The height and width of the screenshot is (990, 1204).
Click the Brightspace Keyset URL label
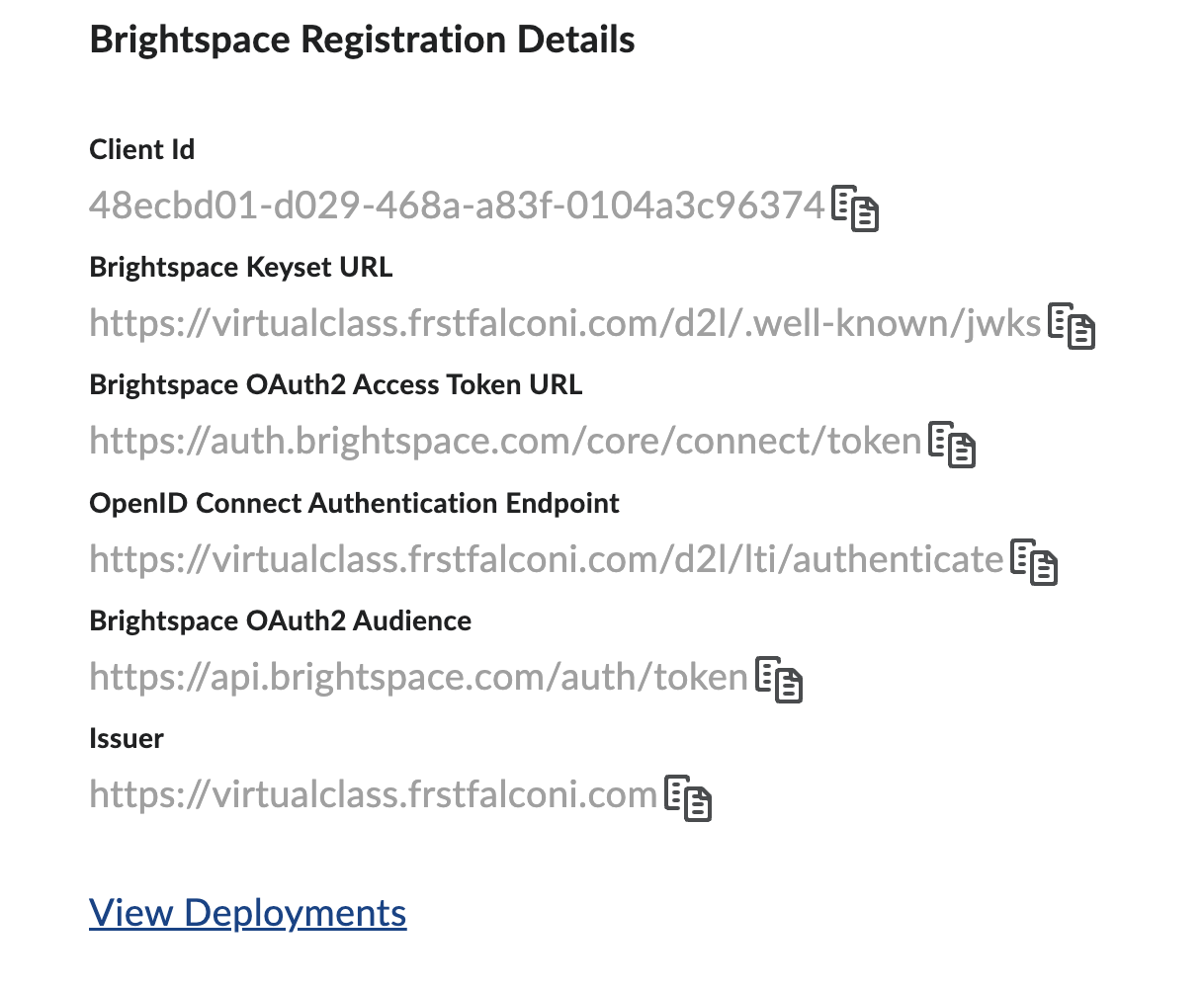[240, 268]
